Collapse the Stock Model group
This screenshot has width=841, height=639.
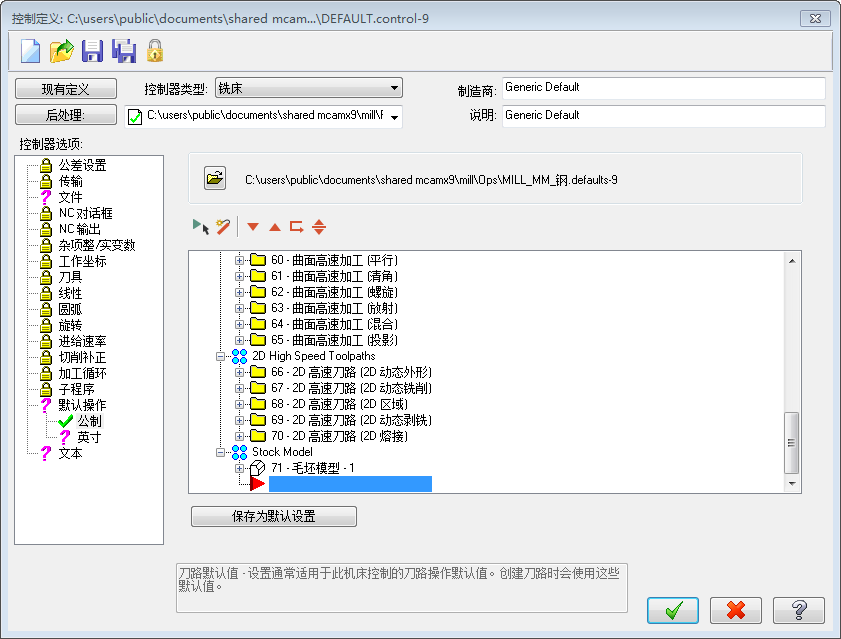[220, 452]
